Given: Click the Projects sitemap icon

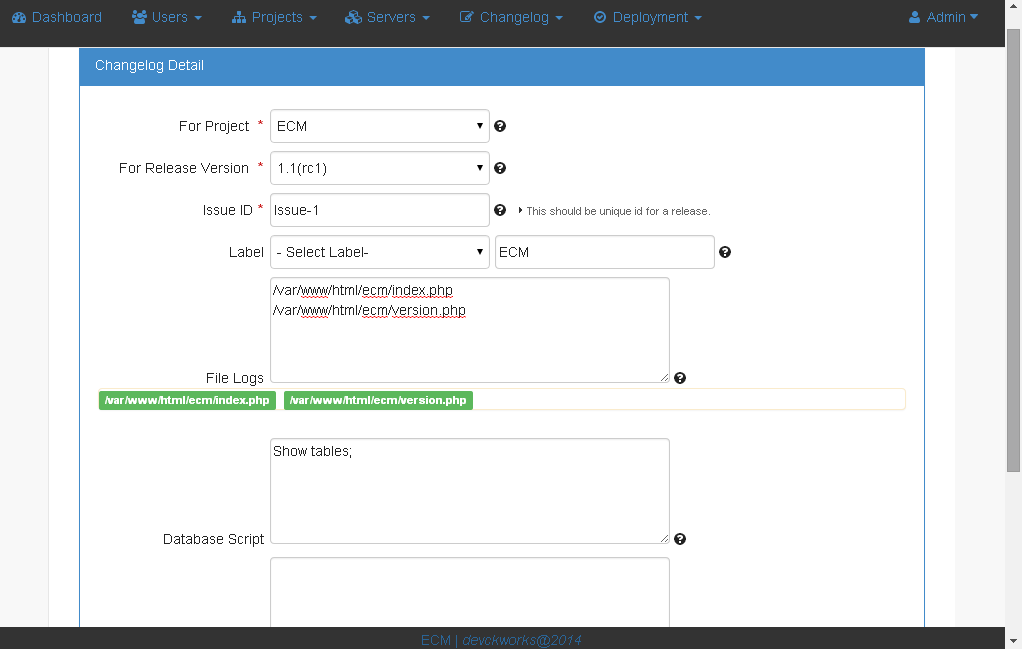Looking at the screenshot, I should click(239, 17).
